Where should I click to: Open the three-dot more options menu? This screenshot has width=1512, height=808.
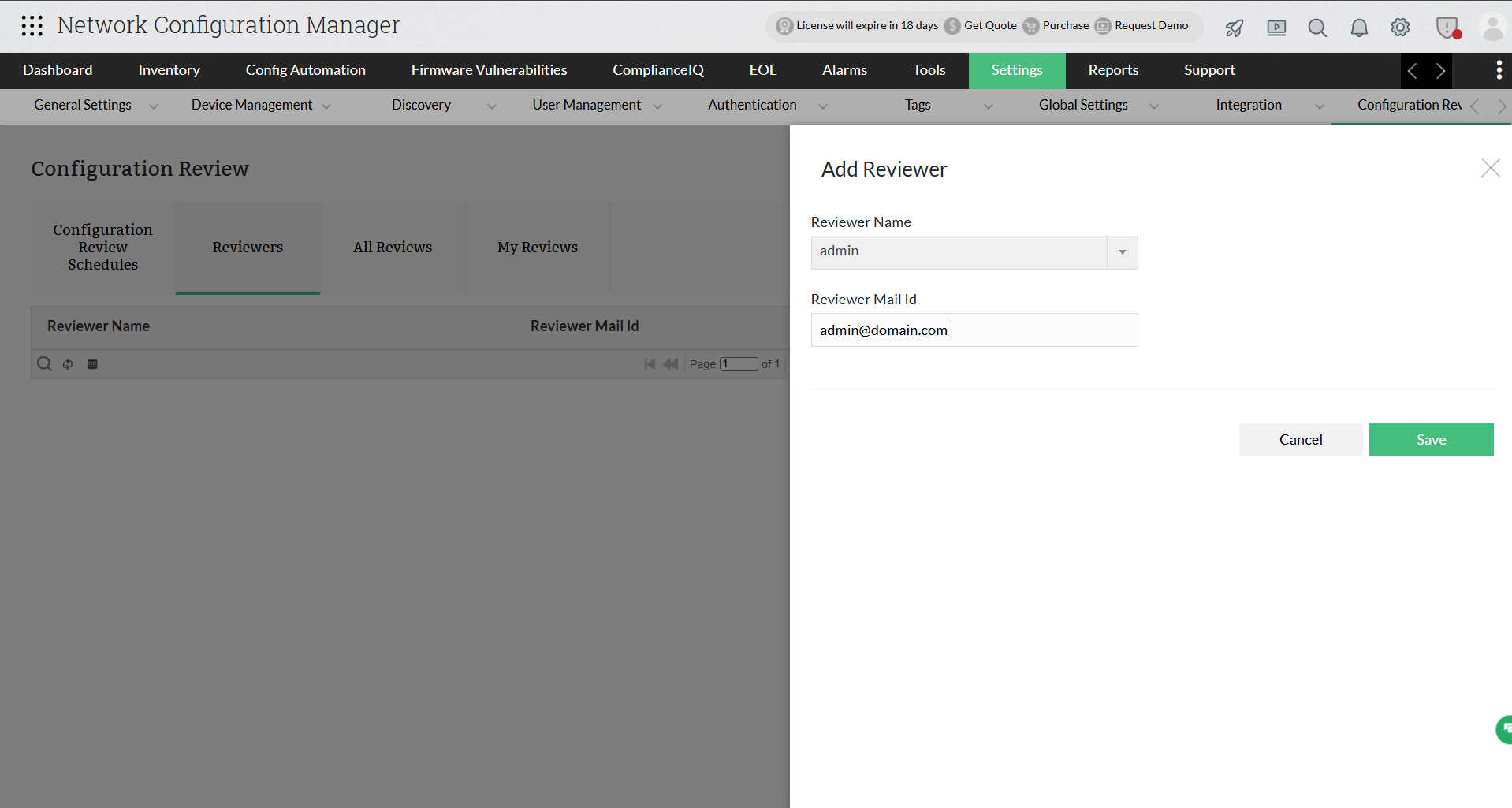[x=1499, y=70]
